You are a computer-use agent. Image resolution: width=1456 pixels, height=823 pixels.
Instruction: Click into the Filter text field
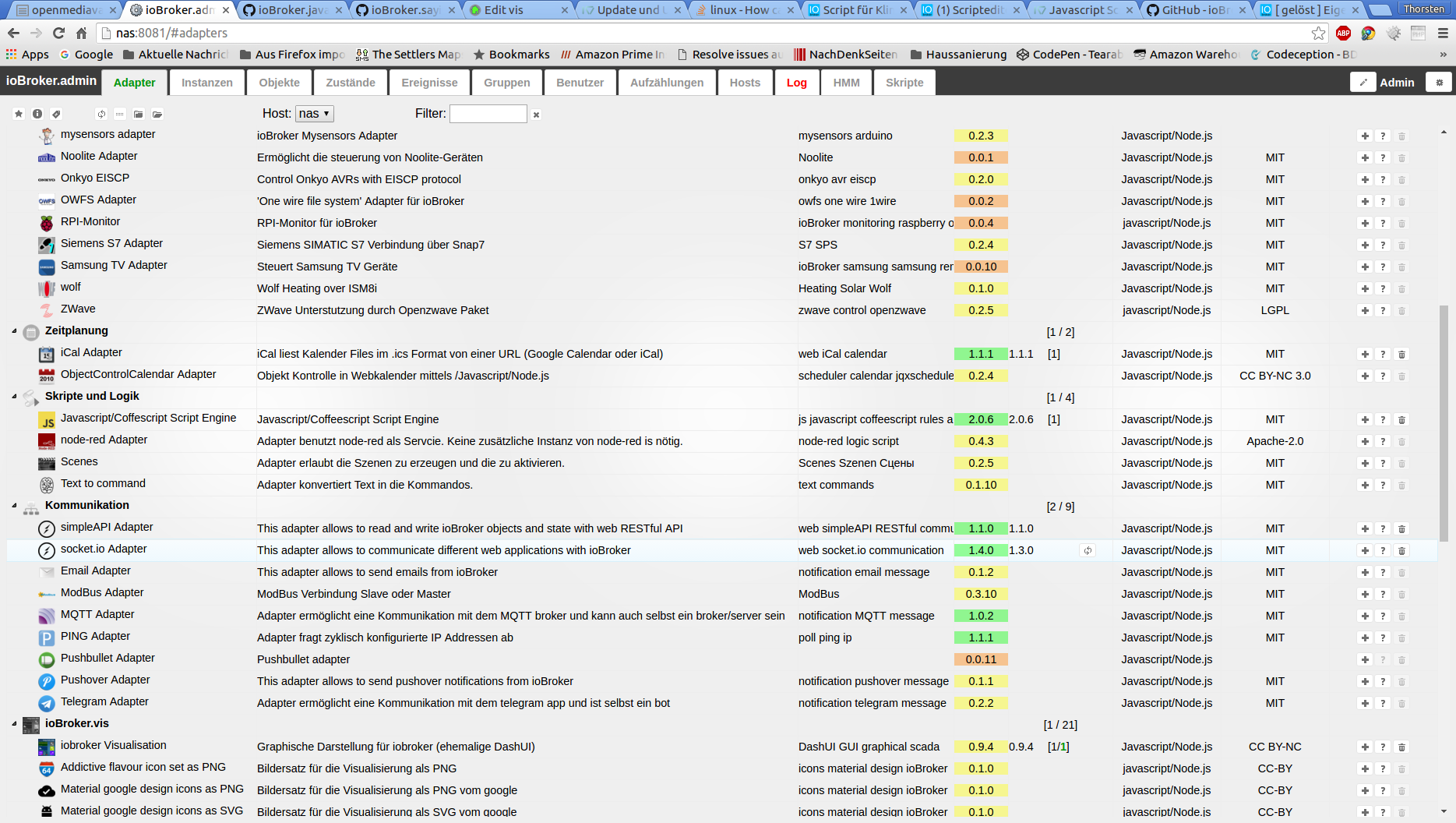pos(488,114)
